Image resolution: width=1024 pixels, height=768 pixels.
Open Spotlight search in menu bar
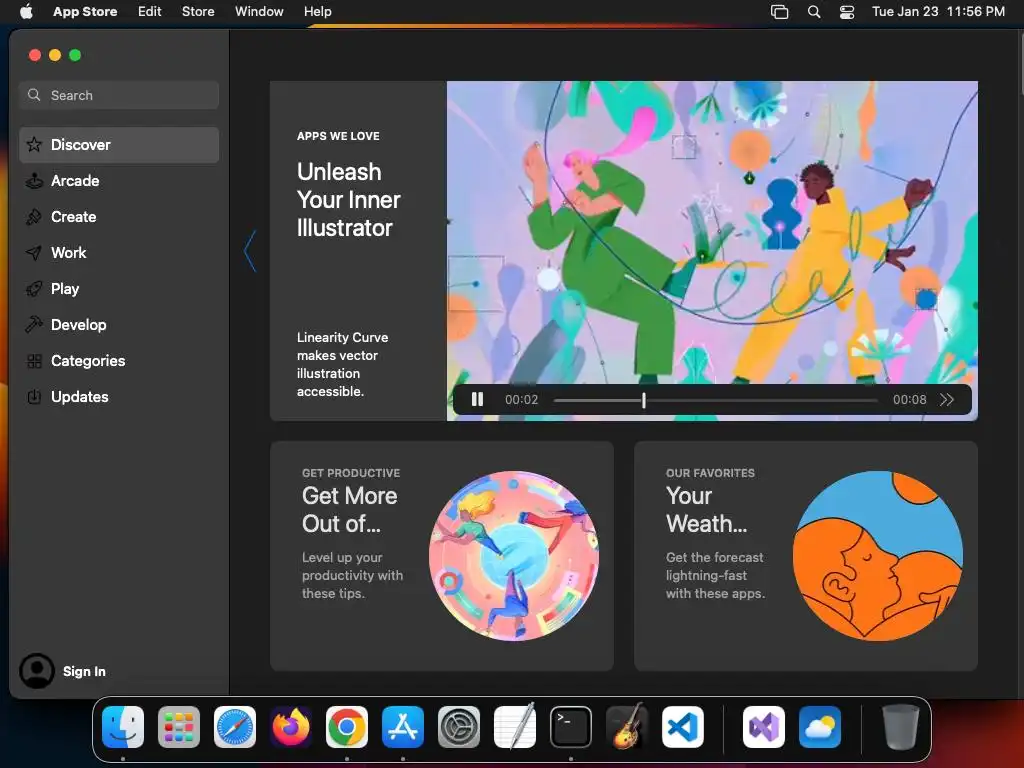point(814,12)
